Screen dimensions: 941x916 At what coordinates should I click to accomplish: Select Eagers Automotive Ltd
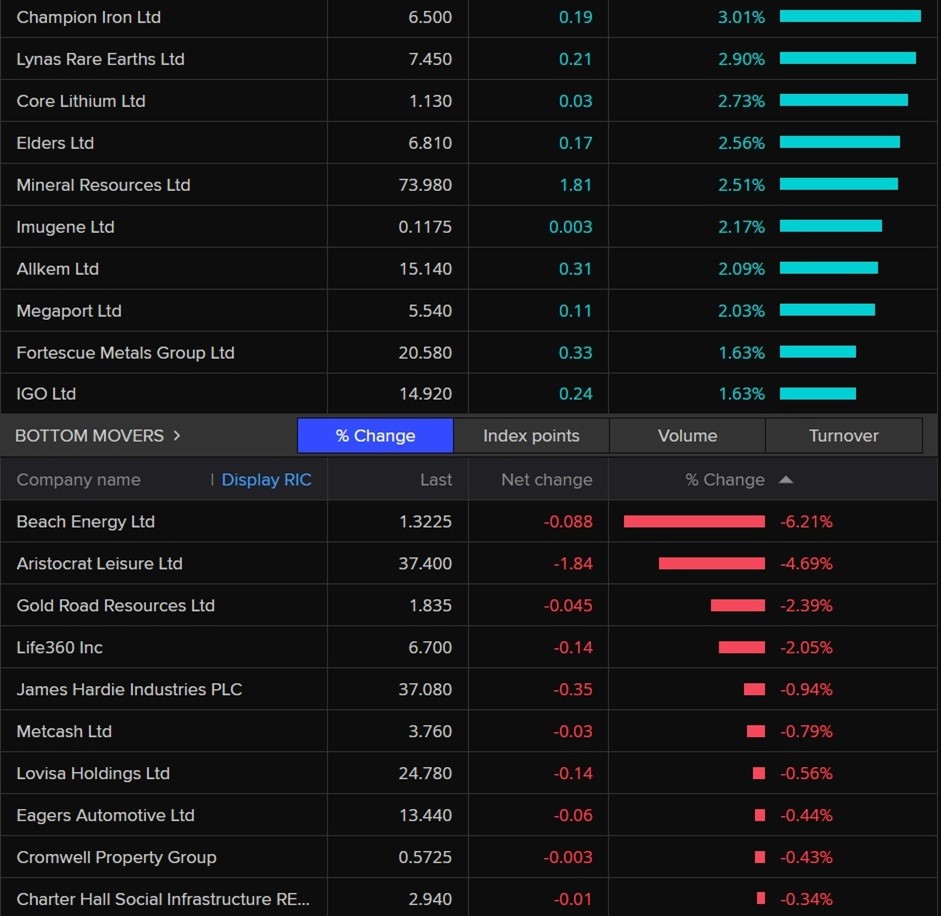point(106,815)
